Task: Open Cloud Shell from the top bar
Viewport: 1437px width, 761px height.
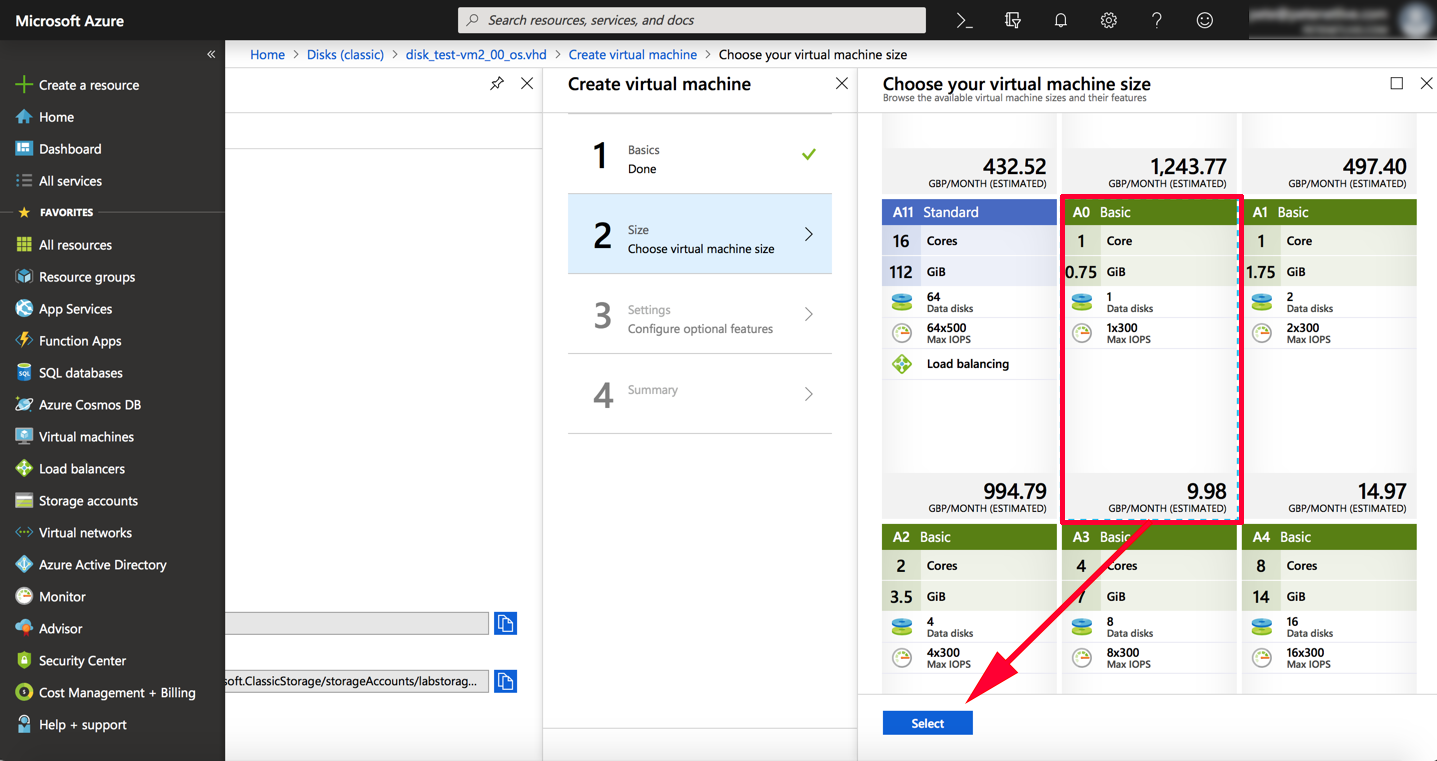Action: (964, 20)
